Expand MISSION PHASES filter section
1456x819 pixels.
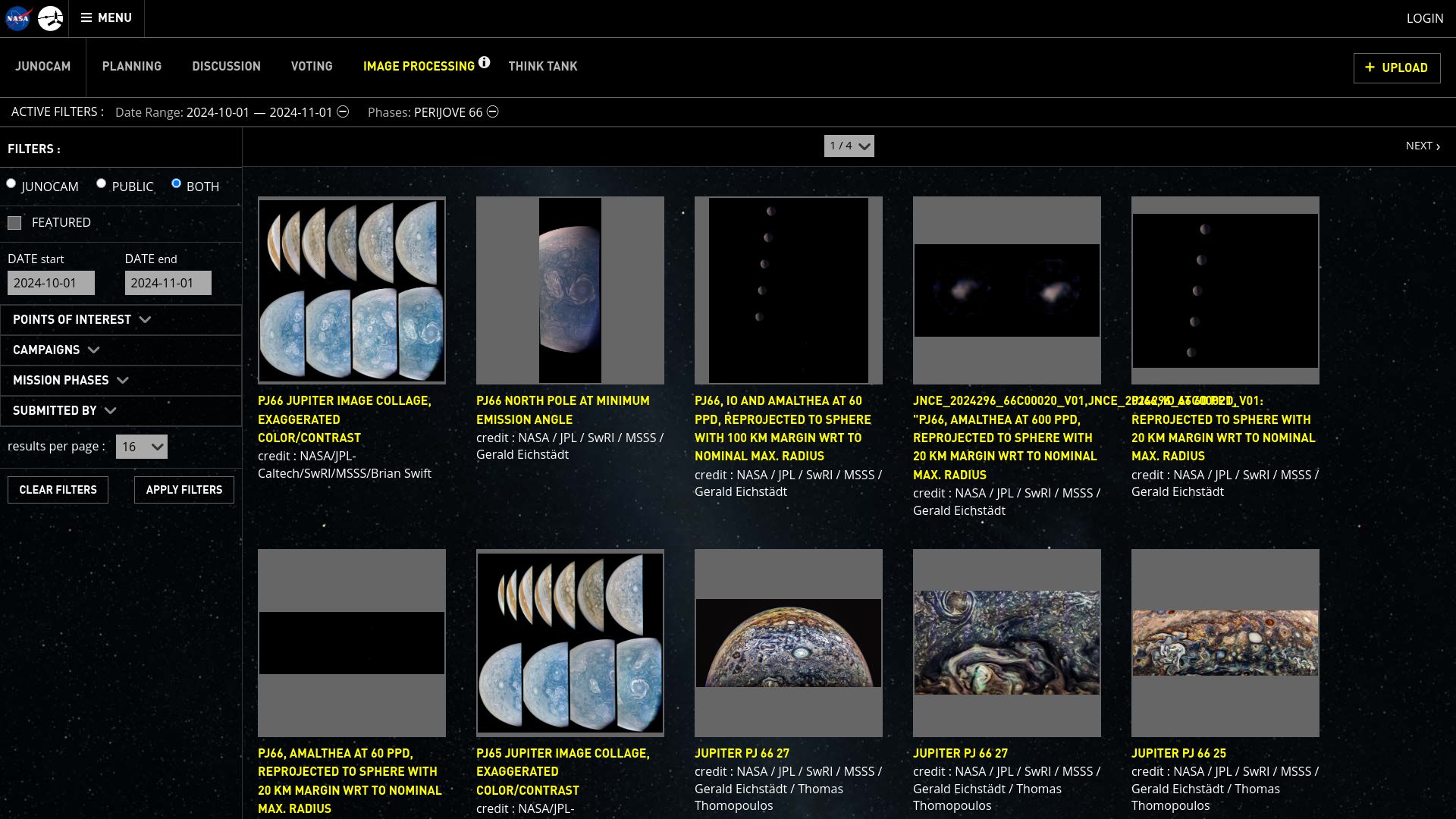pyautogui.click(x=121, y=381)
